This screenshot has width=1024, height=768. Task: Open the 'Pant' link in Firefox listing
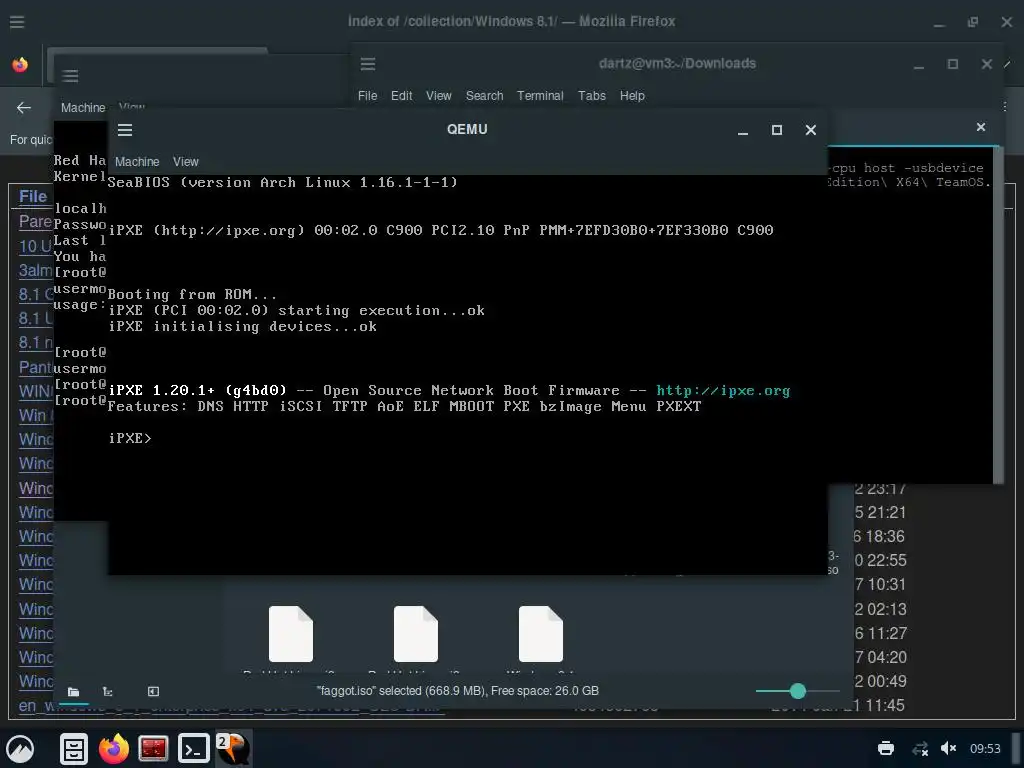coord(35,367)
